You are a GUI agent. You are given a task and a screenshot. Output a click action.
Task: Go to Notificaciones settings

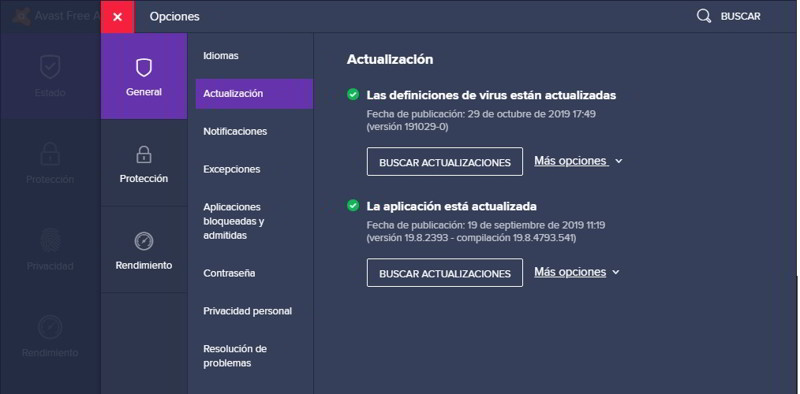235,131
